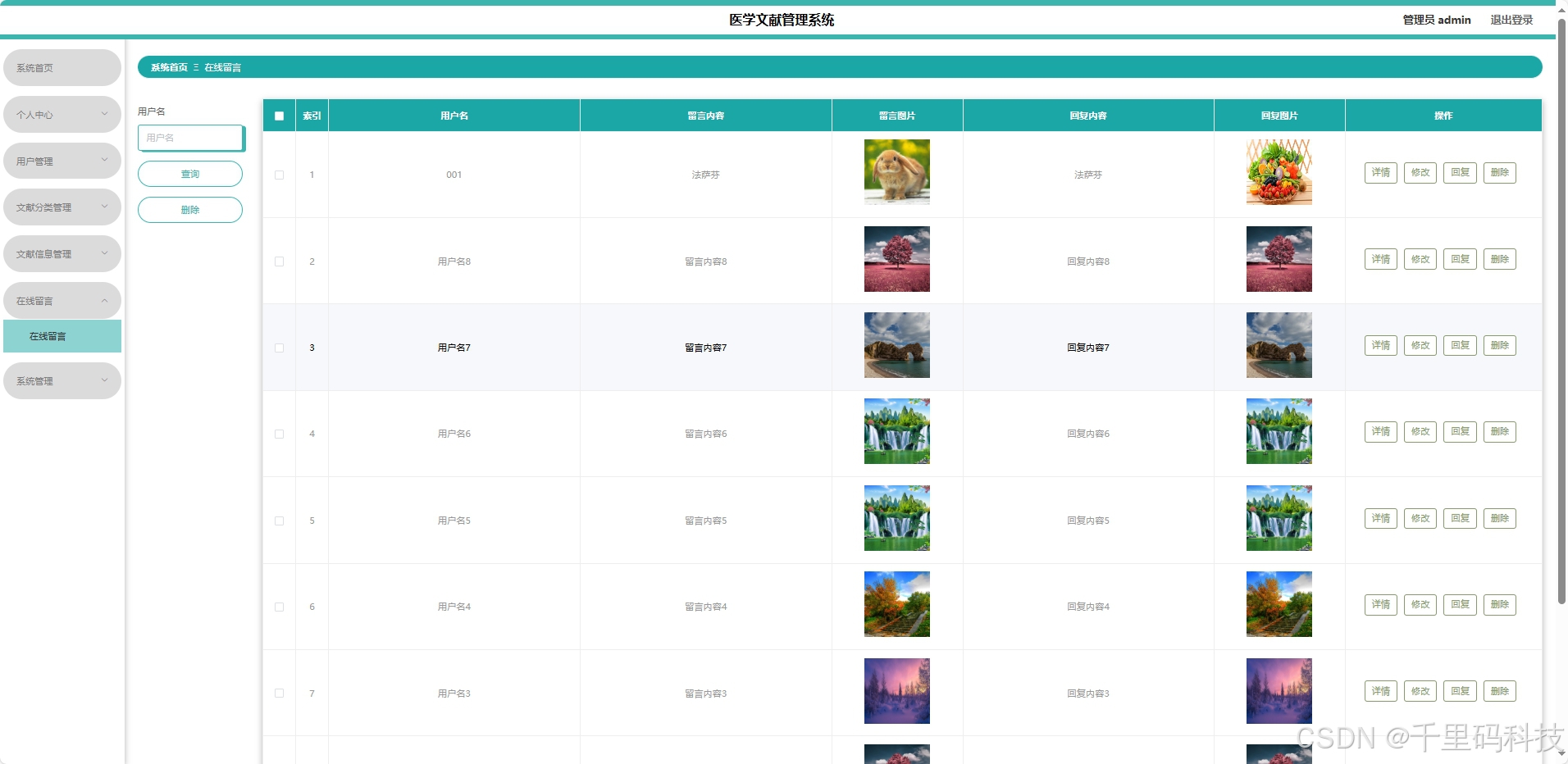Log out via 退出登录
The height and width of the screenshot is (764, 1568).
click(x=1511, y=20)
